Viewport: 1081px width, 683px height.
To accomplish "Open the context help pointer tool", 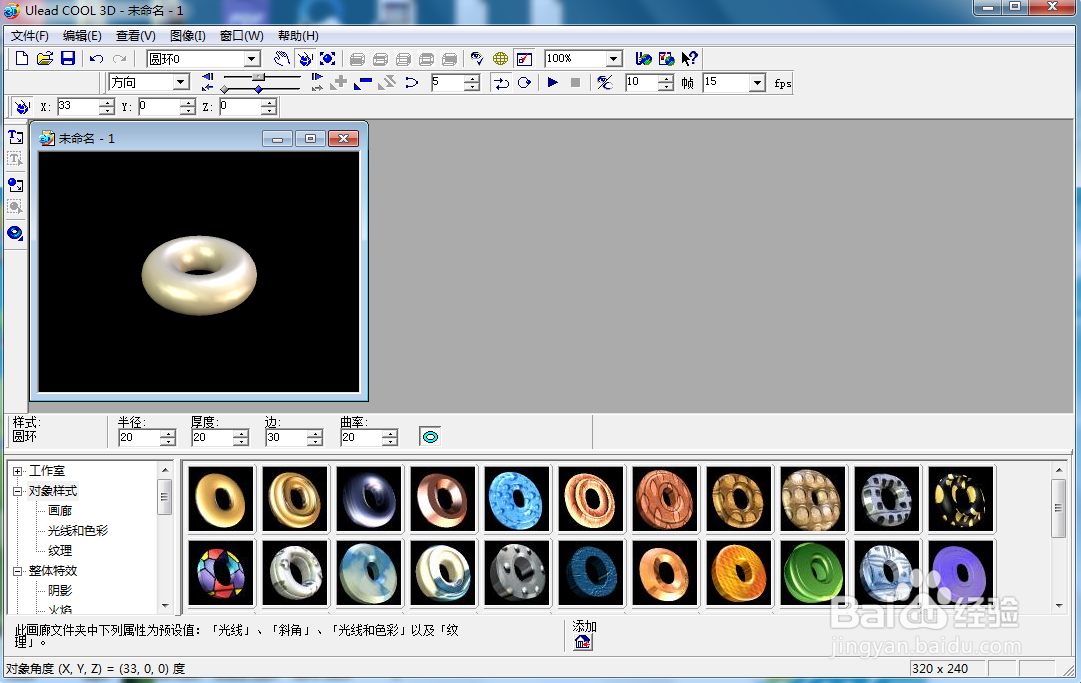I will [x=689, y=59].
